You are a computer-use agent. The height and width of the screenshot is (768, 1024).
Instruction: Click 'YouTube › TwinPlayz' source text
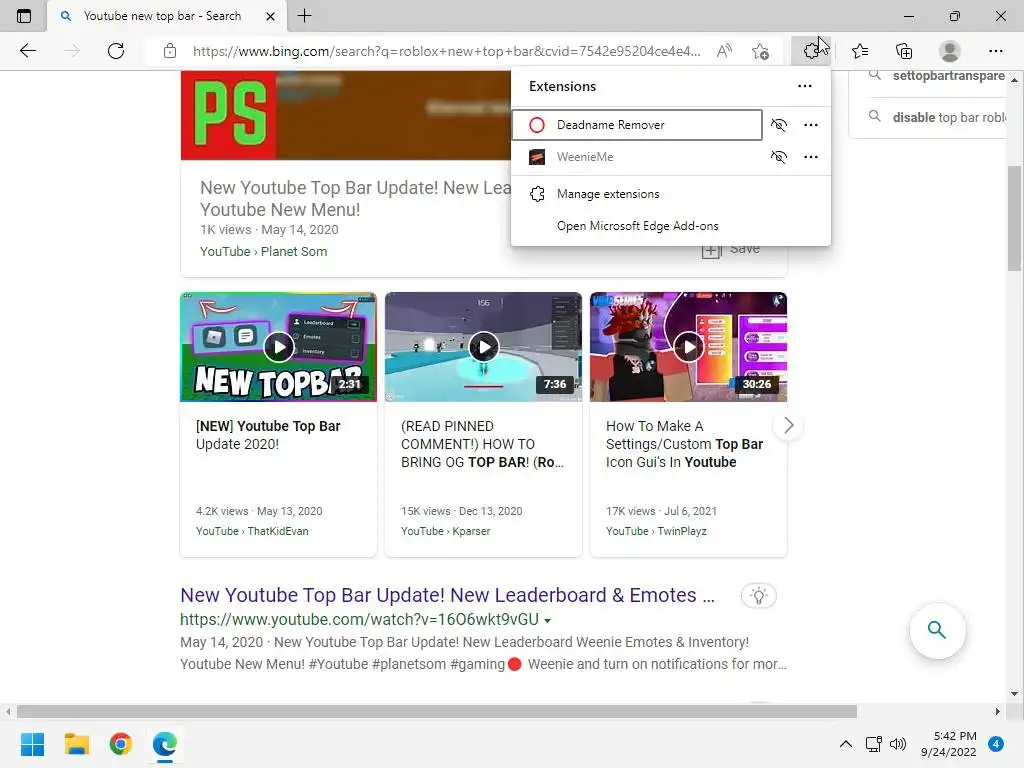[x=656, y=532]
